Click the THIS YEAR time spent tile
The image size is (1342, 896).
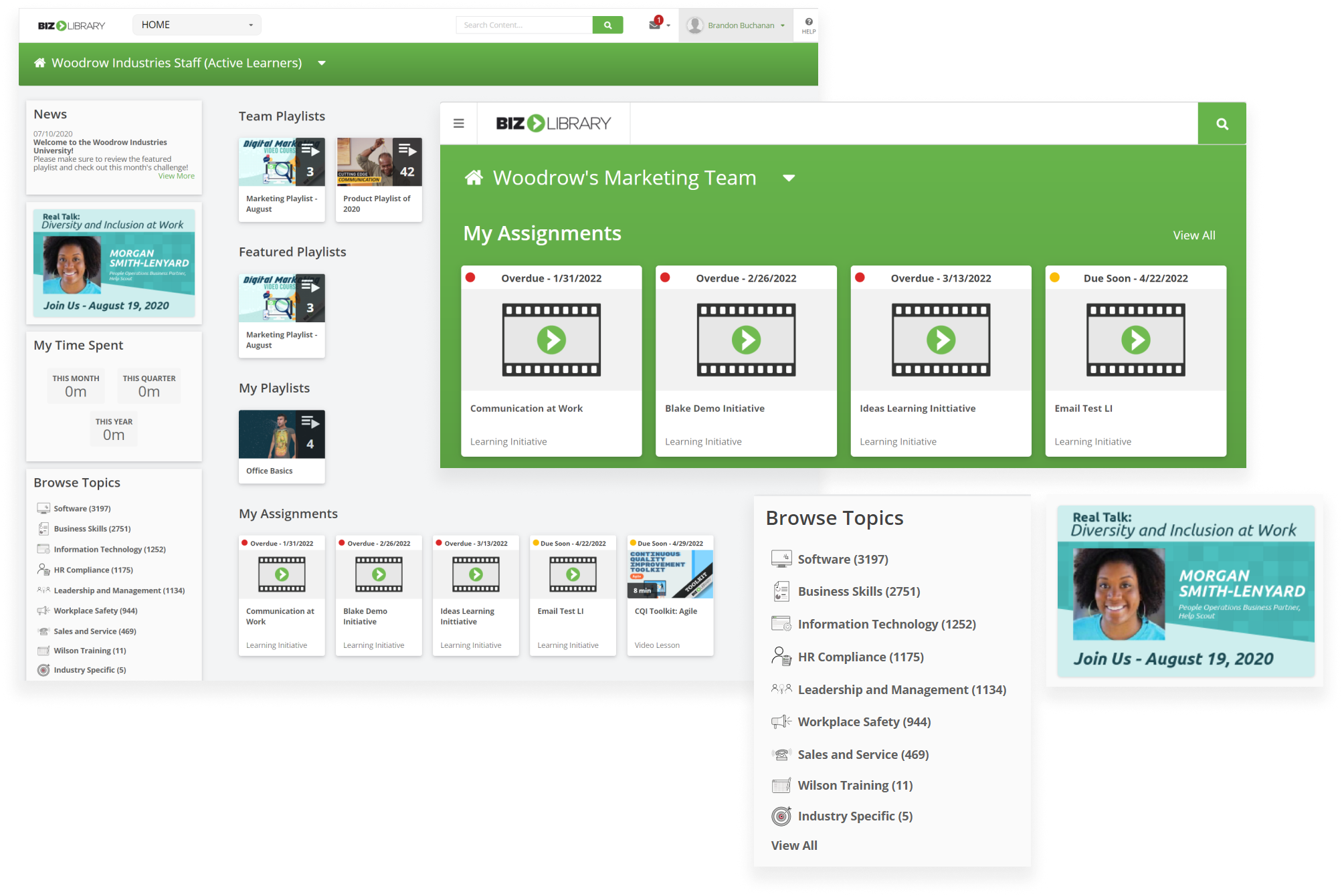pos(114,429)
